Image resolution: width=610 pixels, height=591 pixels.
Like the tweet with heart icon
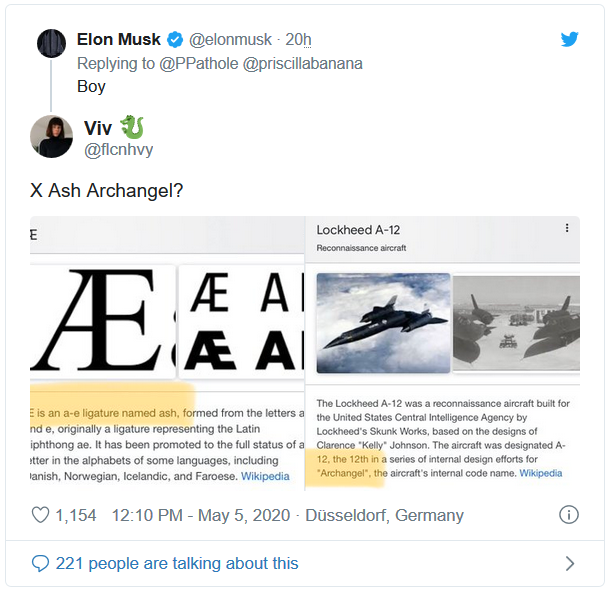click(41, 515)
